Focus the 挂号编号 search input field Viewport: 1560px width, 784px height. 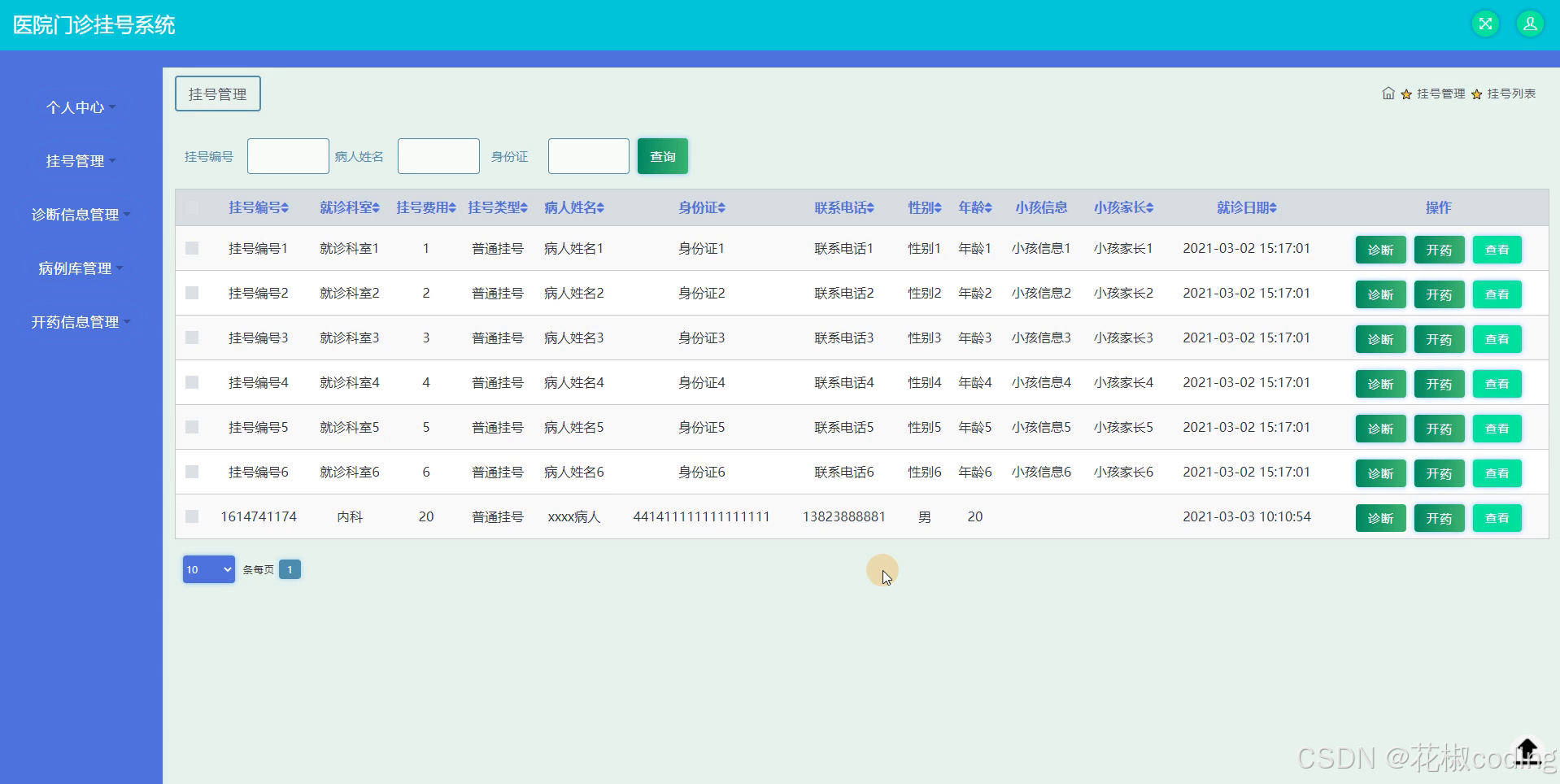tap(288, 156)
